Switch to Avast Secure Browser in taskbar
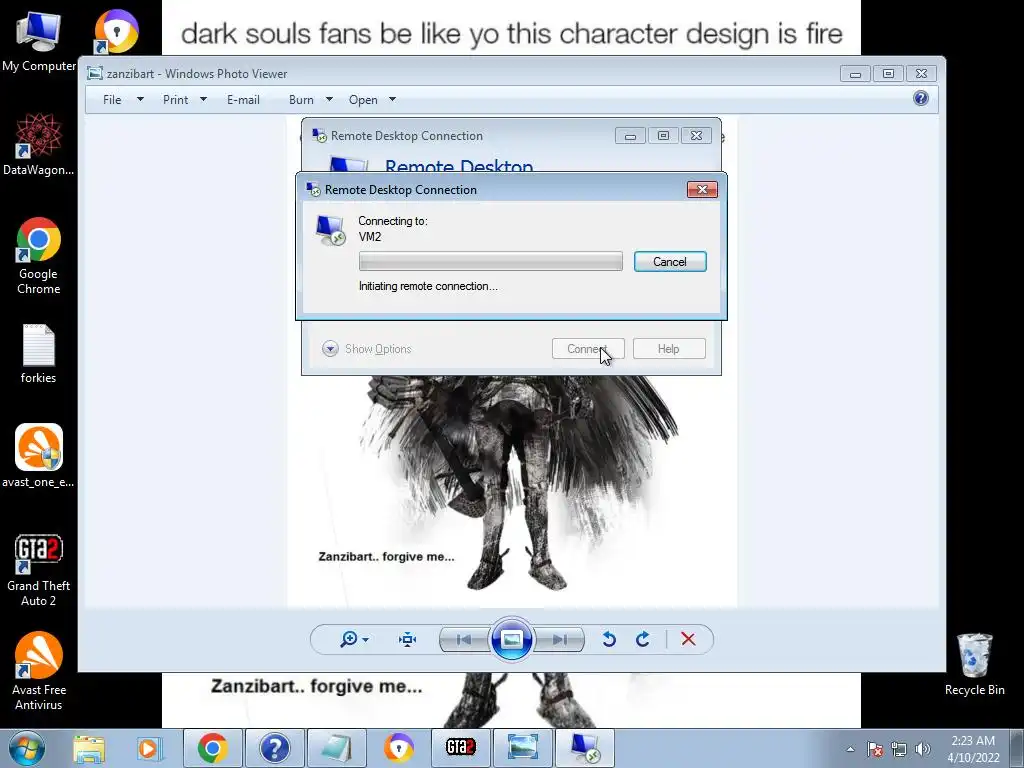1024x768 pixels. [398, 748]
